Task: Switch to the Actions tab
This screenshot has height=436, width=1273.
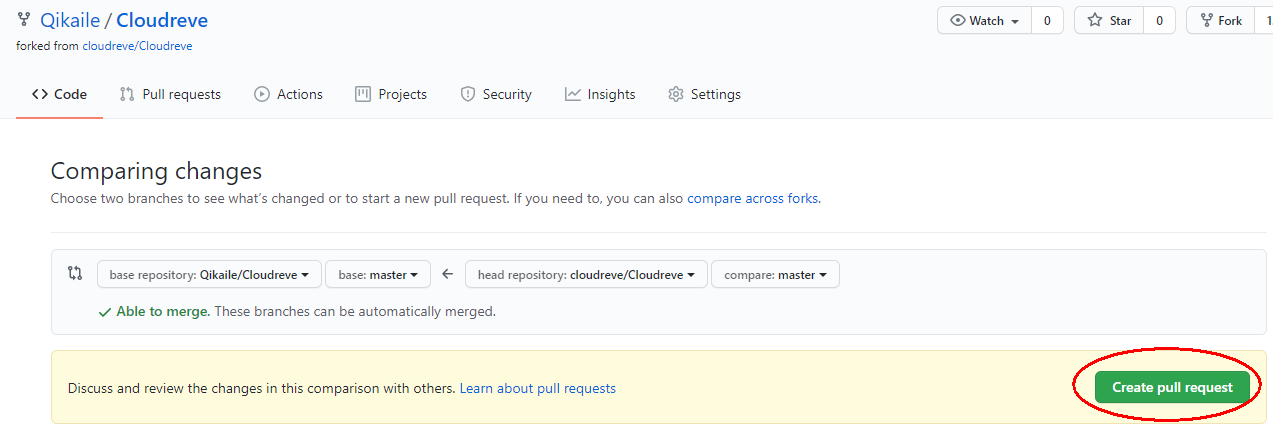Action: coord(288,94)
